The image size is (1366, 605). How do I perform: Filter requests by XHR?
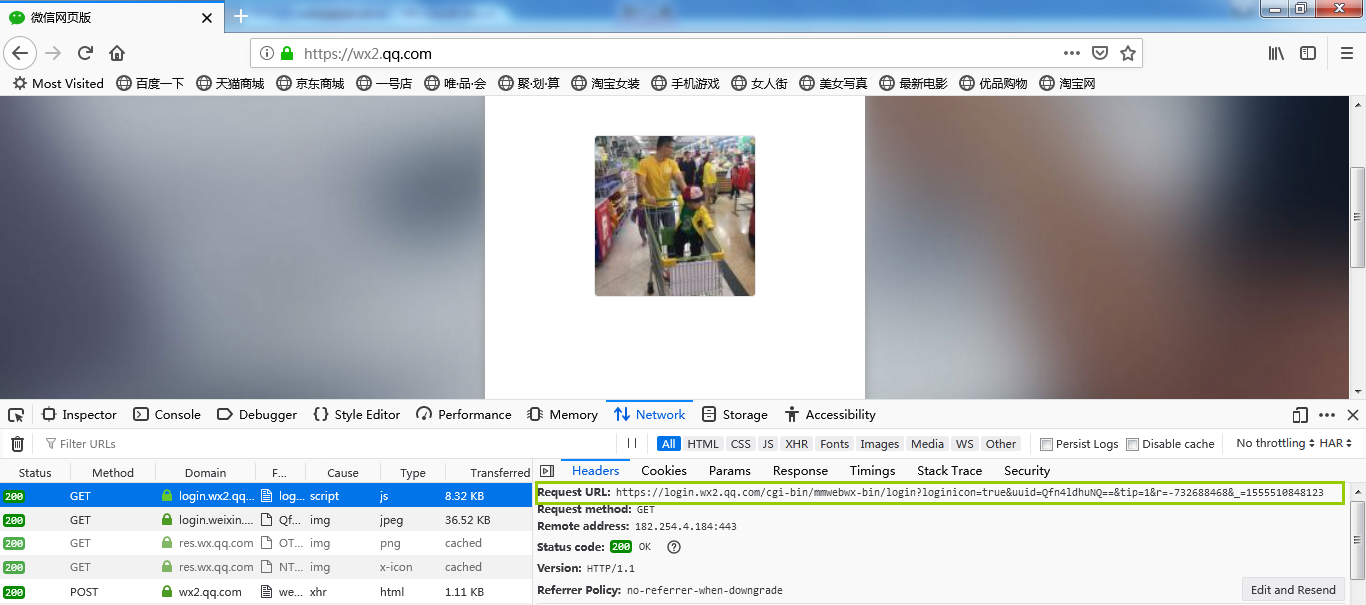(x=797, y=444)
